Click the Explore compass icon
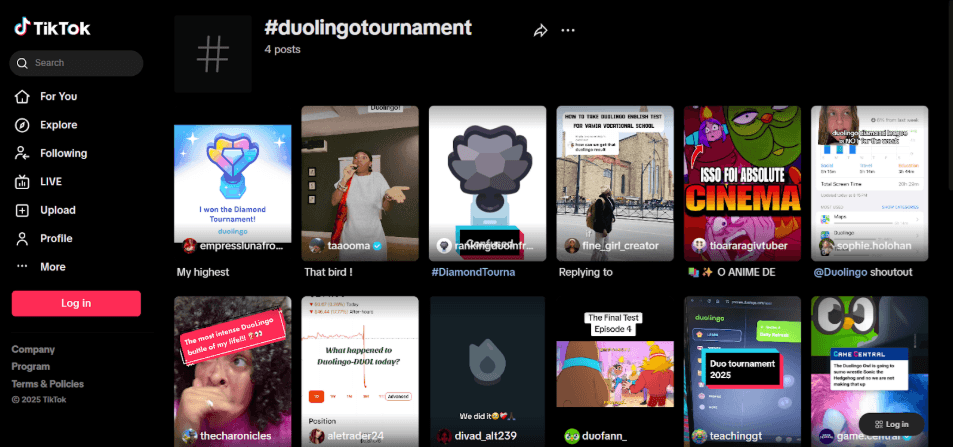The width and height of the screenshot is (953, 447). pyautogui.click(x=22, y=125)
